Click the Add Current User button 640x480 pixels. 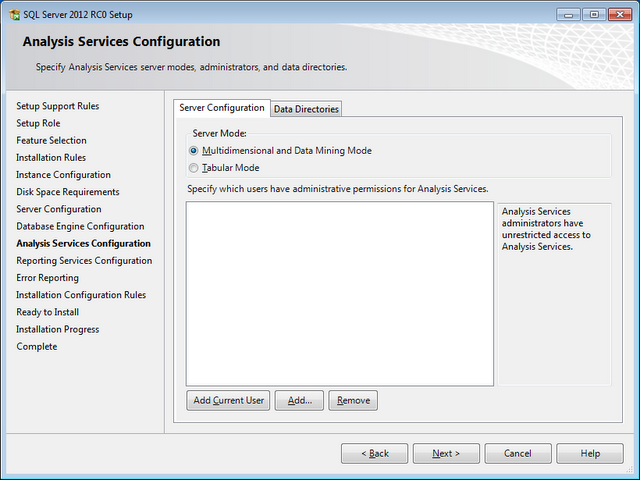[228, 400]
